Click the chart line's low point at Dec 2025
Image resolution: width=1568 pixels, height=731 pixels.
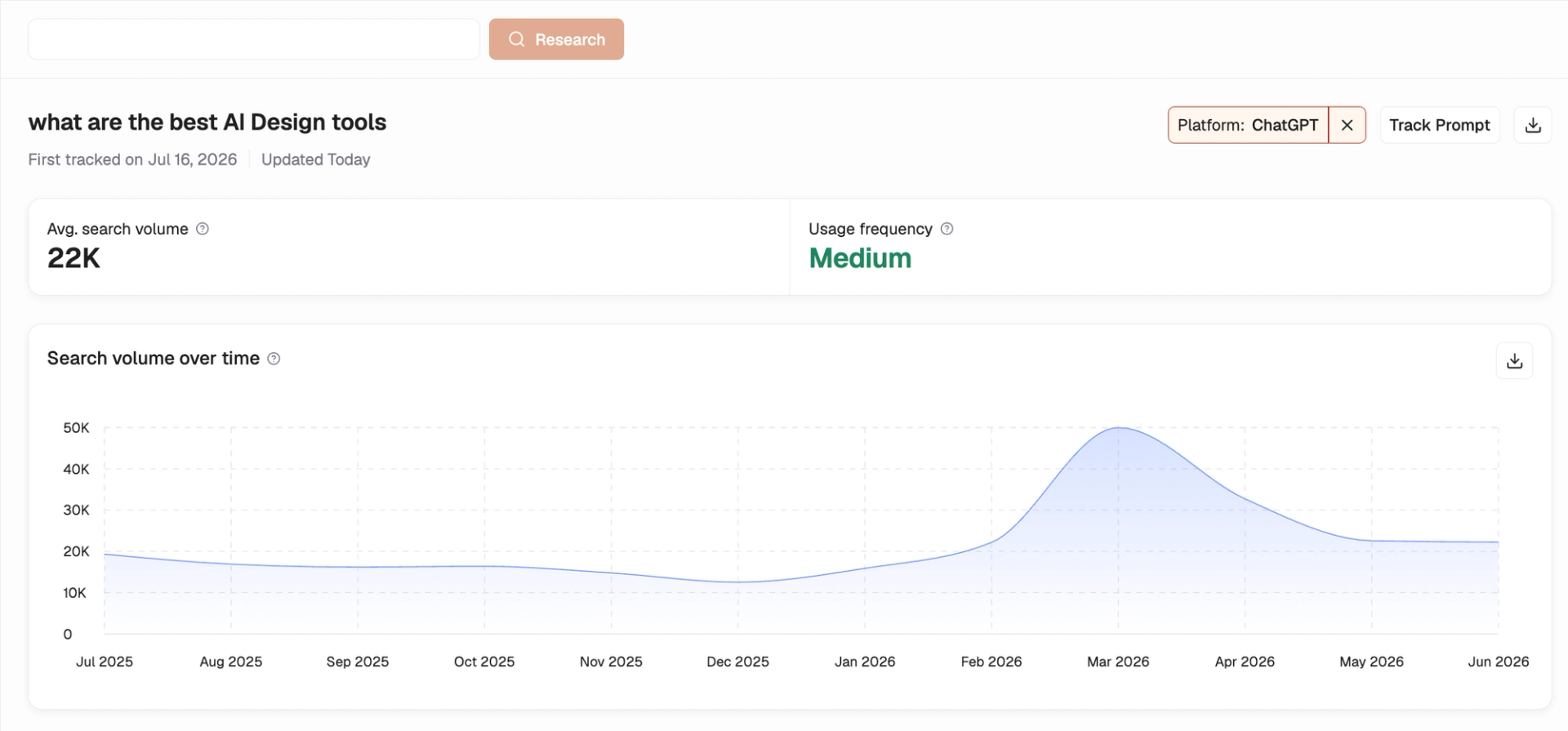[738, 582]
